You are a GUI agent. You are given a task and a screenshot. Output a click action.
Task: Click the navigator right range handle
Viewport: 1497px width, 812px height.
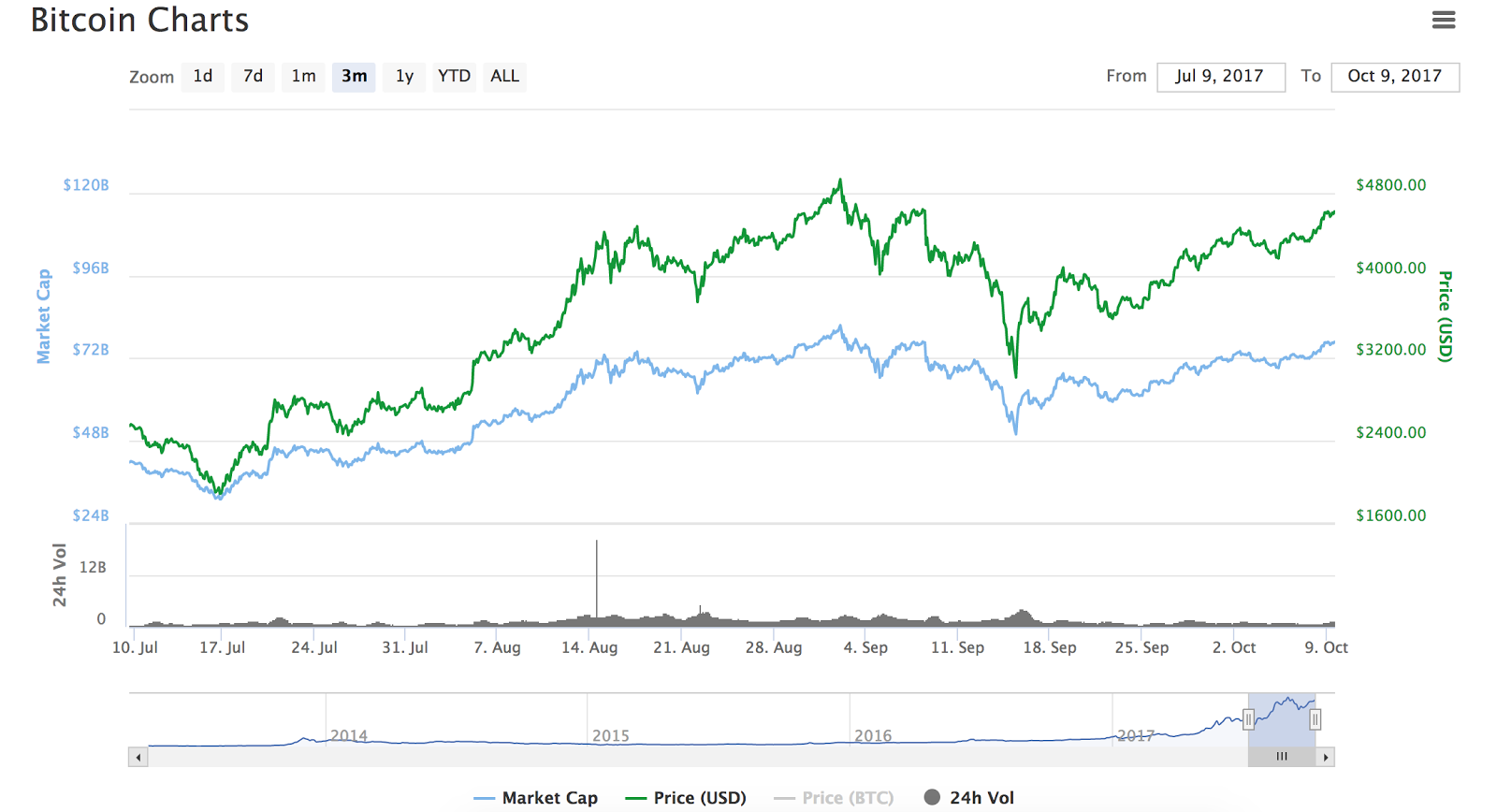1315,719
